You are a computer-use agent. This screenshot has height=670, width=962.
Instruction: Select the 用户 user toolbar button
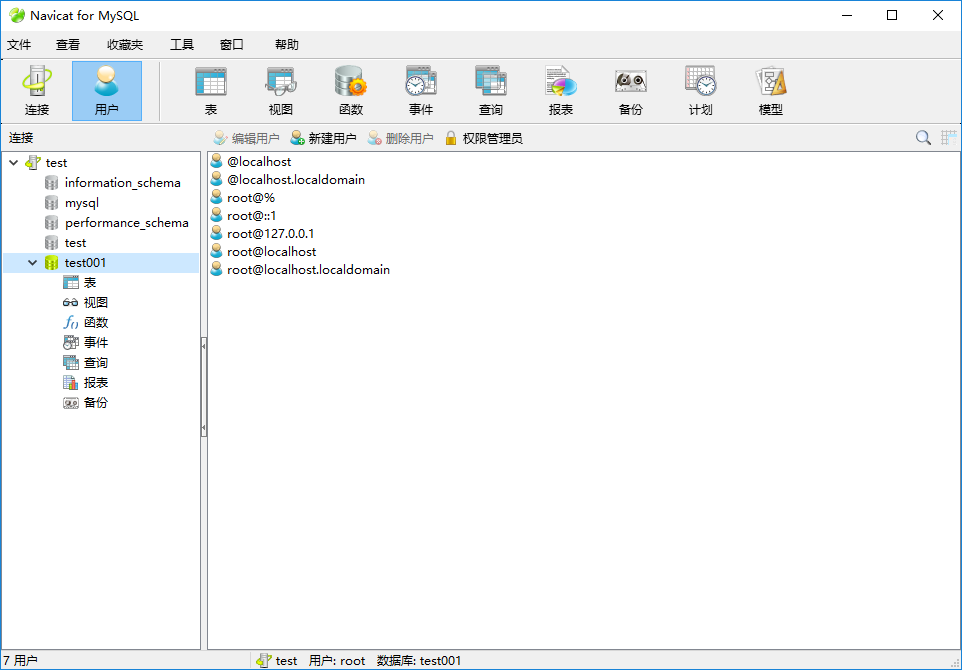point(107,91)
